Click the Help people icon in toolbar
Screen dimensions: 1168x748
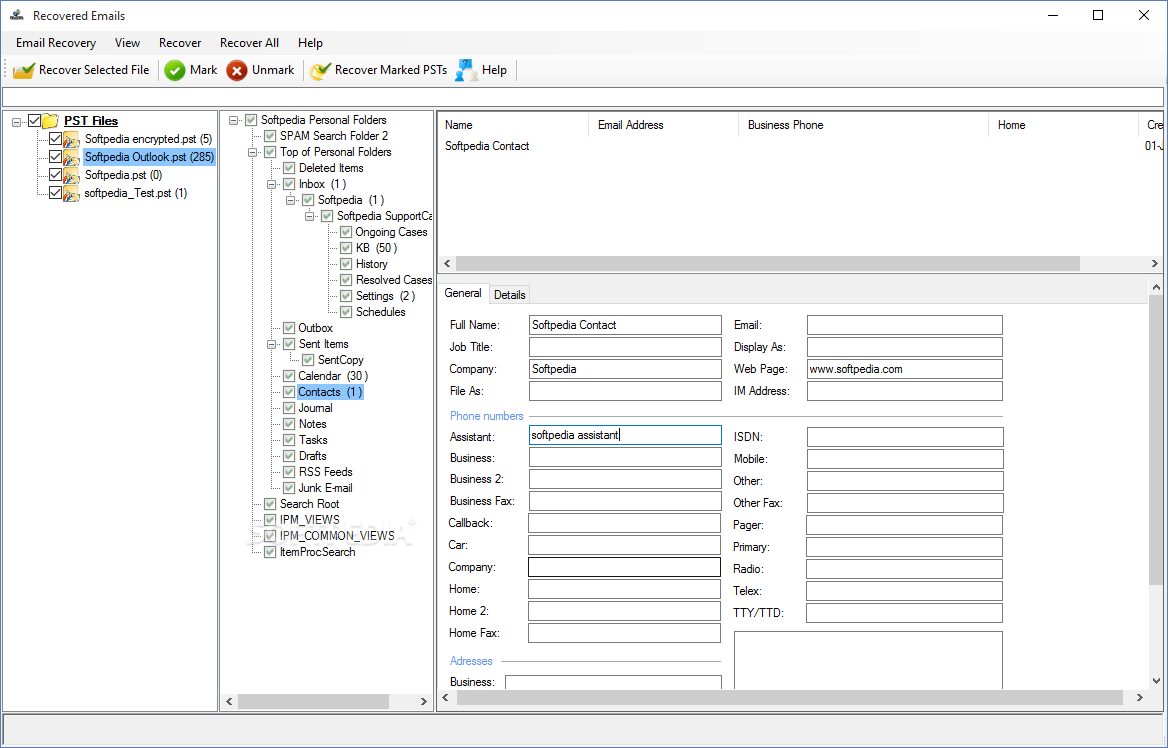click(466, 70)
